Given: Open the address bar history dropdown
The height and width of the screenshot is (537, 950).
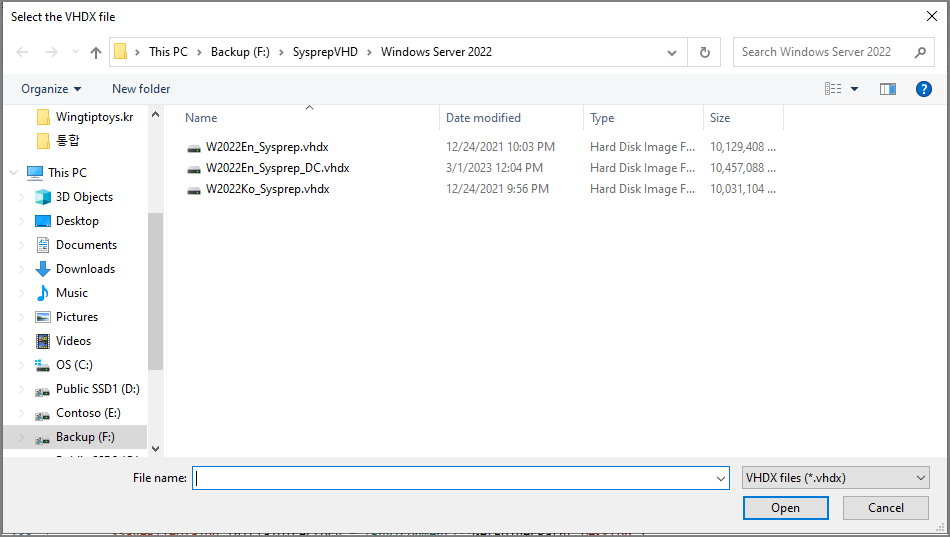Looking at the screenshot, I should [x=672, y=52].
